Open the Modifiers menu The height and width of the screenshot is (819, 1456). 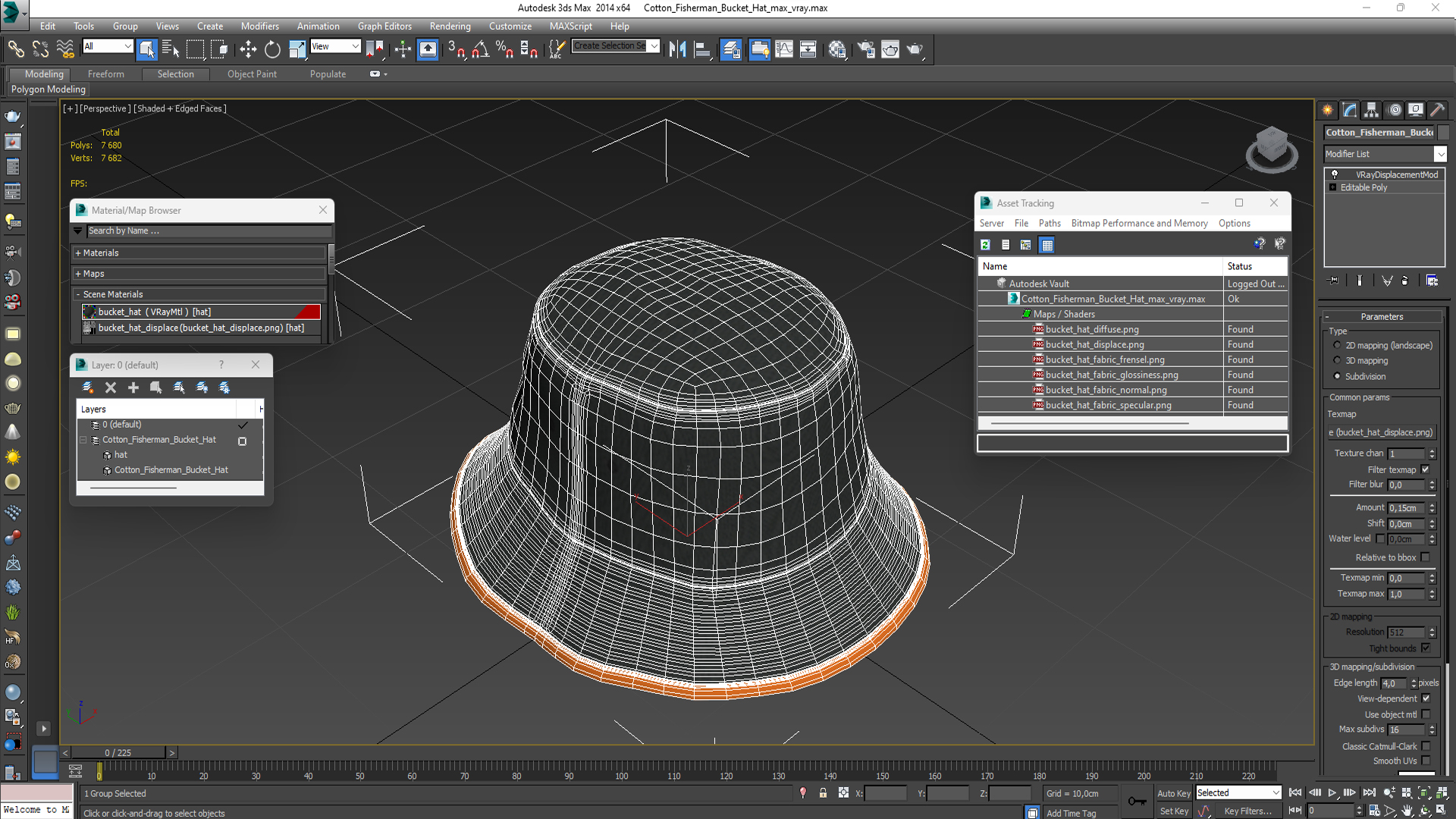[259, 26]
